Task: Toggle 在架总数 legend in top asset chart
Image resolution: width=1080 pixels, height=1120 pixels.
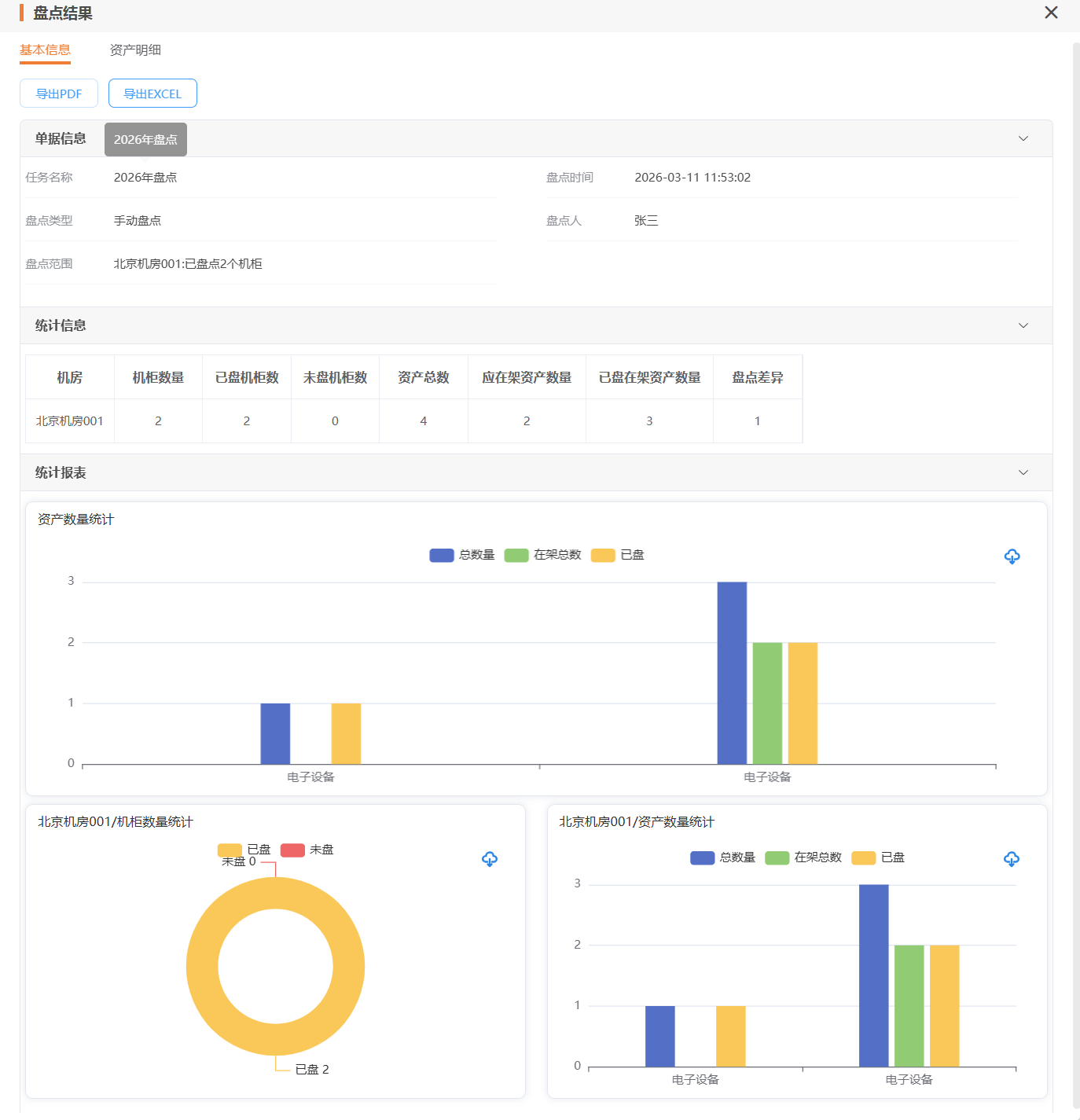Action: 543,555
